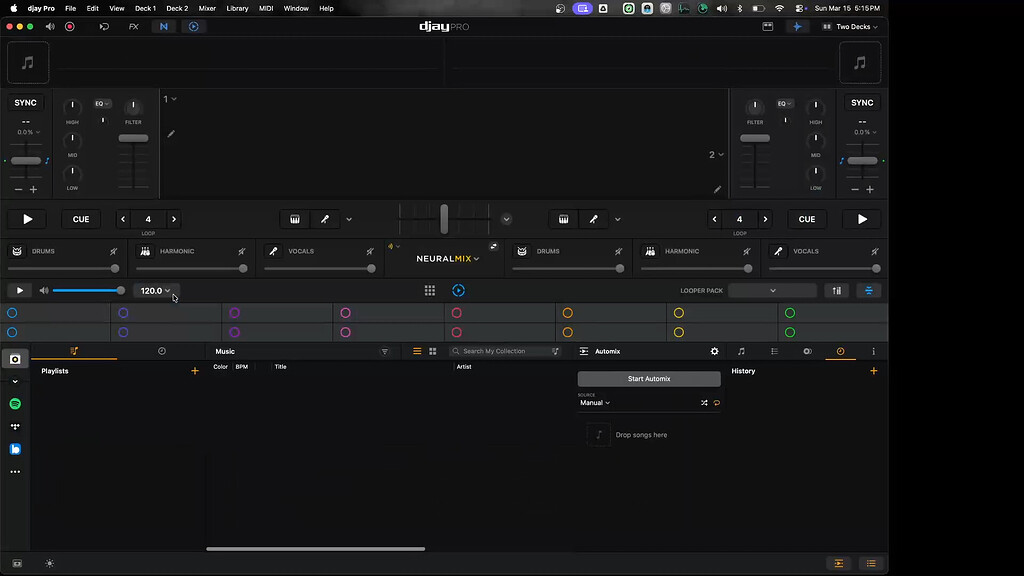Switch to the playlists tab icon

pyautogui.click(x=74, y=351)
